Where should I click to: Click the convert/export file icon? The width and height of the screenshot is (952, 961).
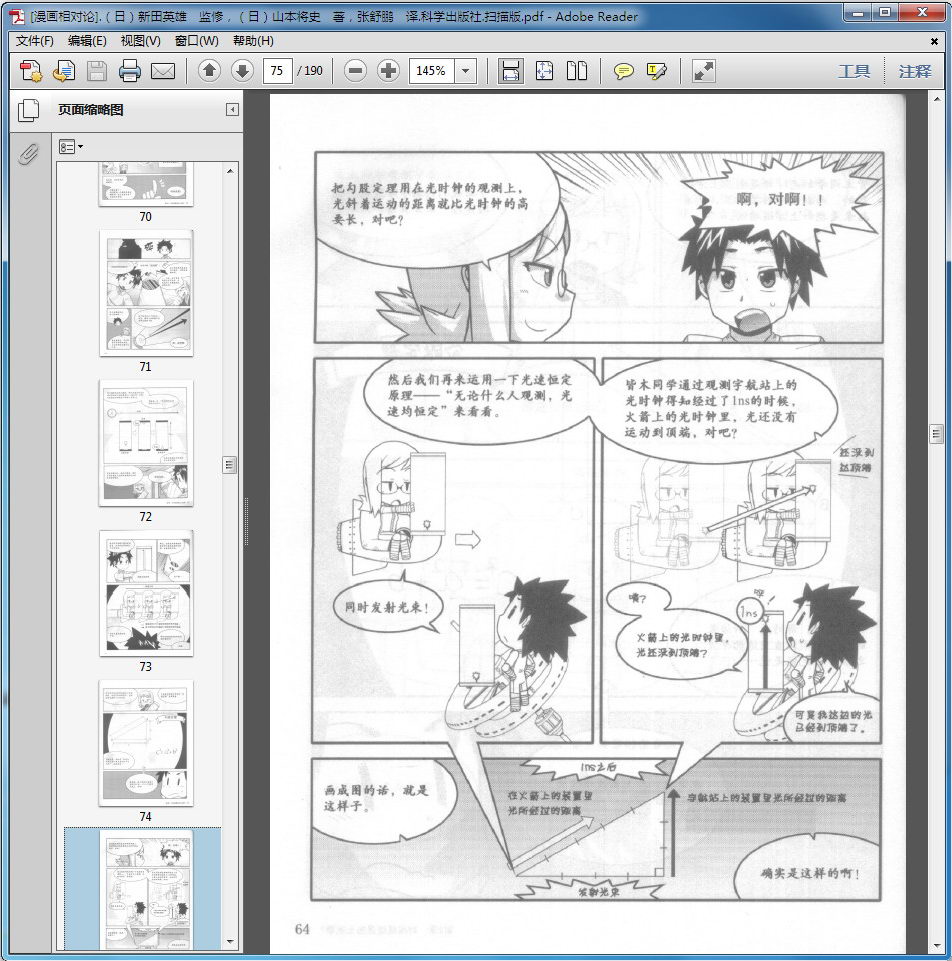pyautogui.click(x=64, y=71)
